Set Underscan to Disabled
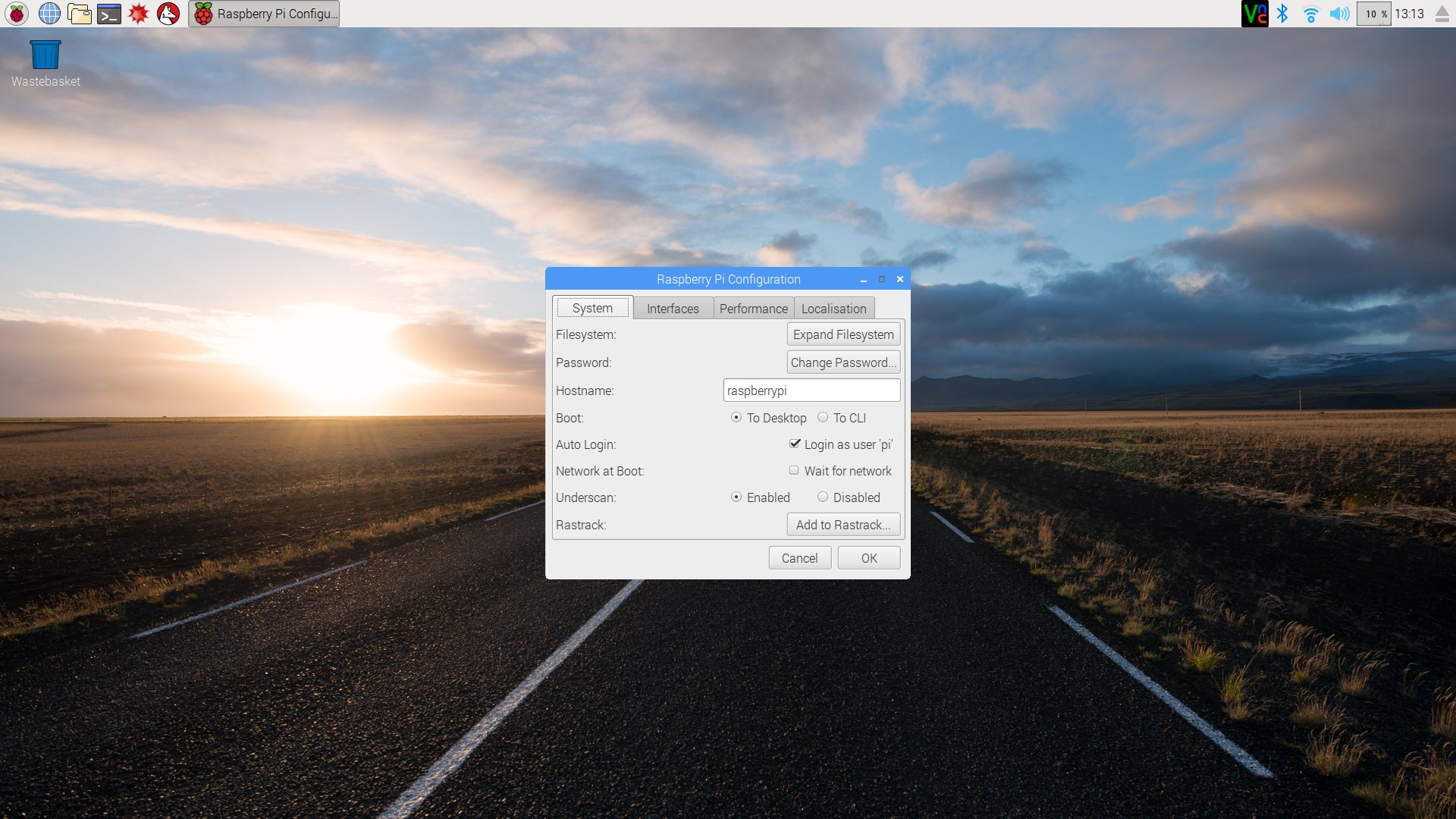 823,497
